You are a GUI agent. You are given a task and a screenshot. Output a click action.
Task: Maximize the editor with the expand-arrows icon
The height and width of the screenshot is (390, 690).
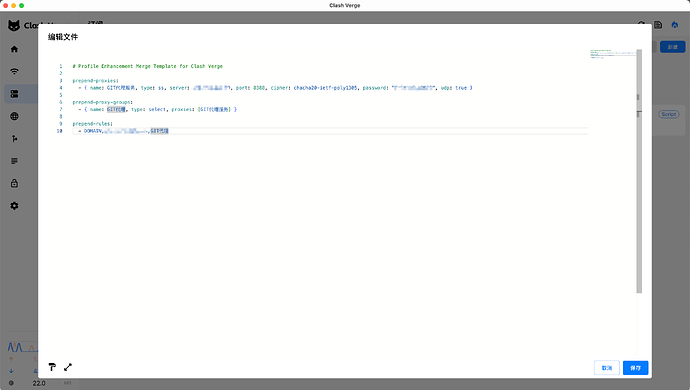[x=68, y=367]
